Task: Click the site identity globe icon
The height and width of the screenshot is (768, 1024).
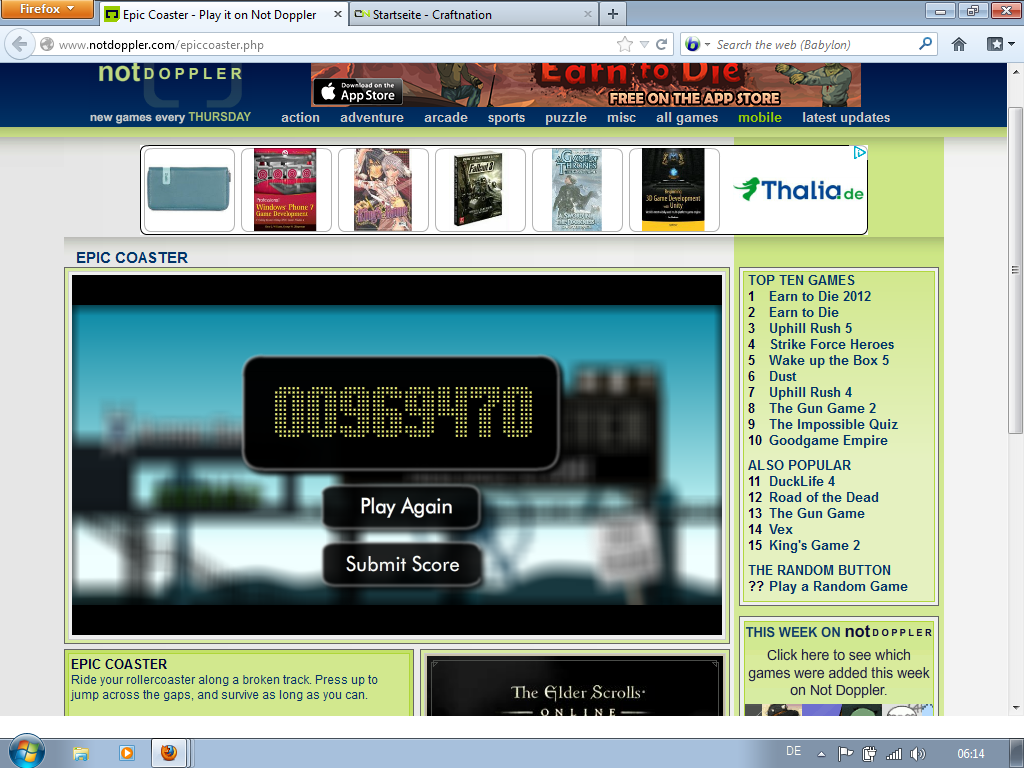Action: [47, 44]
